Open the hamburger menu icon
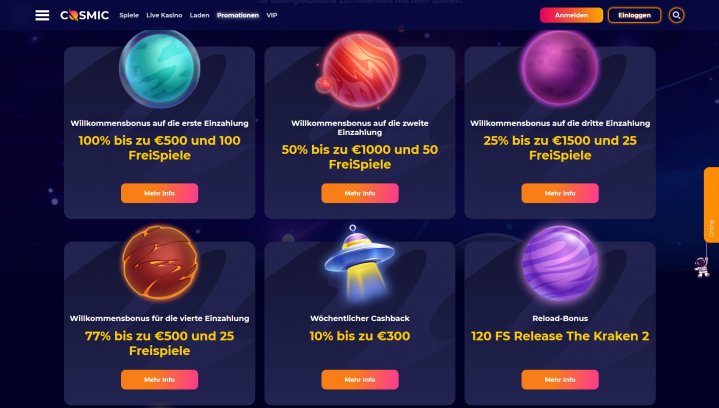Screen dimensions: 719x408 coord(42,15)
